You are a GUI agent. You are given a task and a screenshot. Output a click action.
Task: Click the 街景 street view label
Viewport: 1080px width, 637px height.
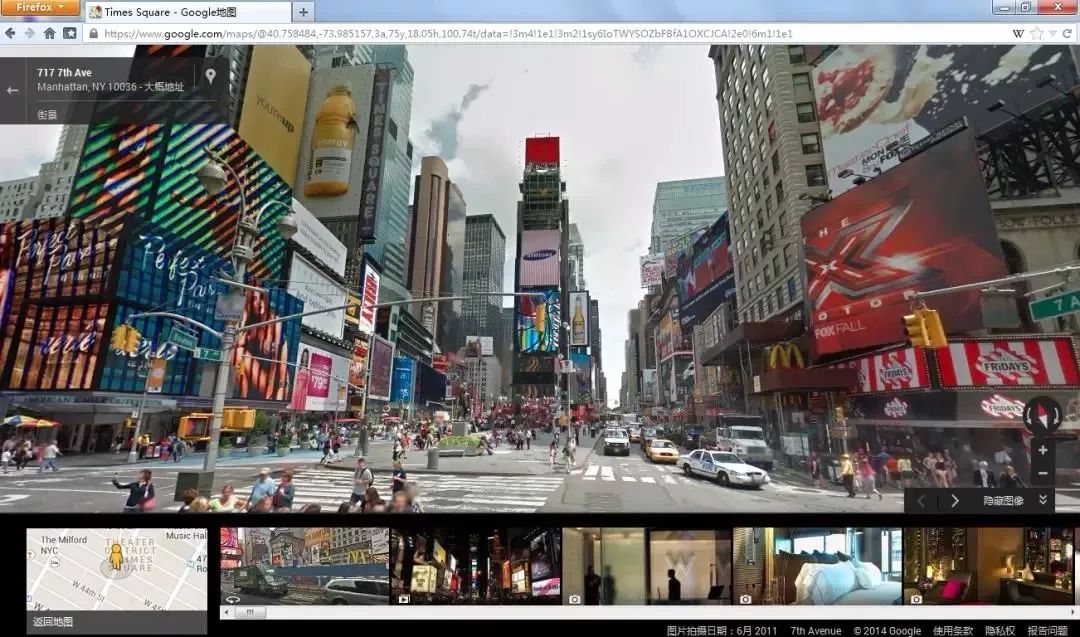pyautogui.click(x=48, y=115)
